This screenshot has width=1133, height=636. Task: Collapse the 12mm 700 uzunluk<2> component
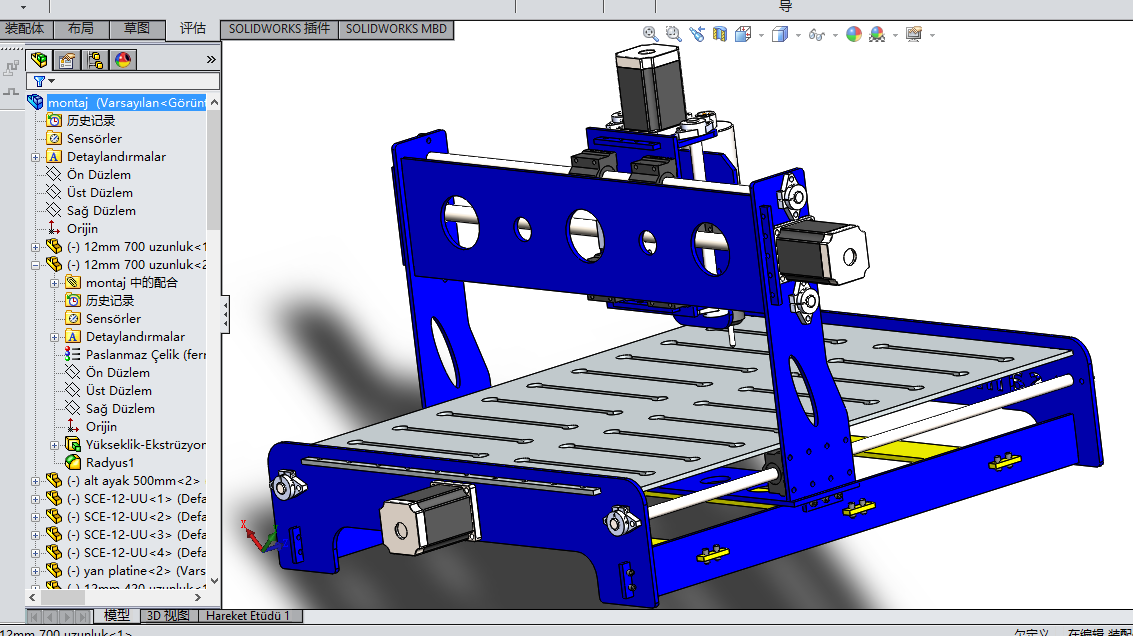tap(35, 265)
